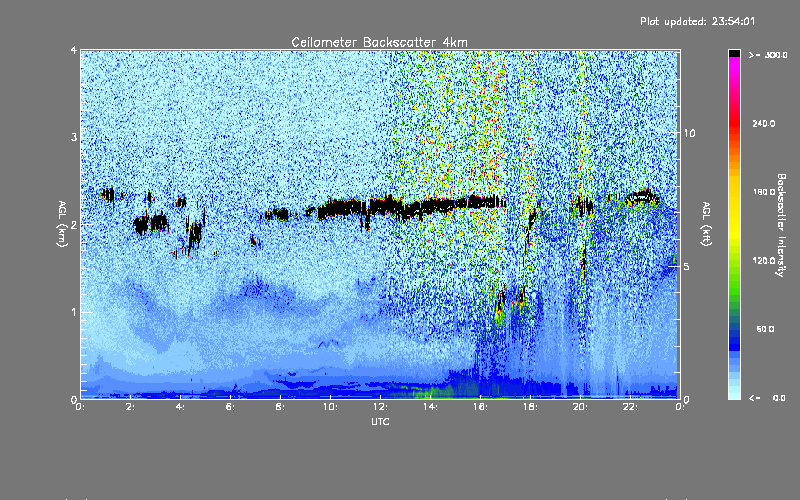Select the "<= 0.0" colorbar value

pos(767,398)
